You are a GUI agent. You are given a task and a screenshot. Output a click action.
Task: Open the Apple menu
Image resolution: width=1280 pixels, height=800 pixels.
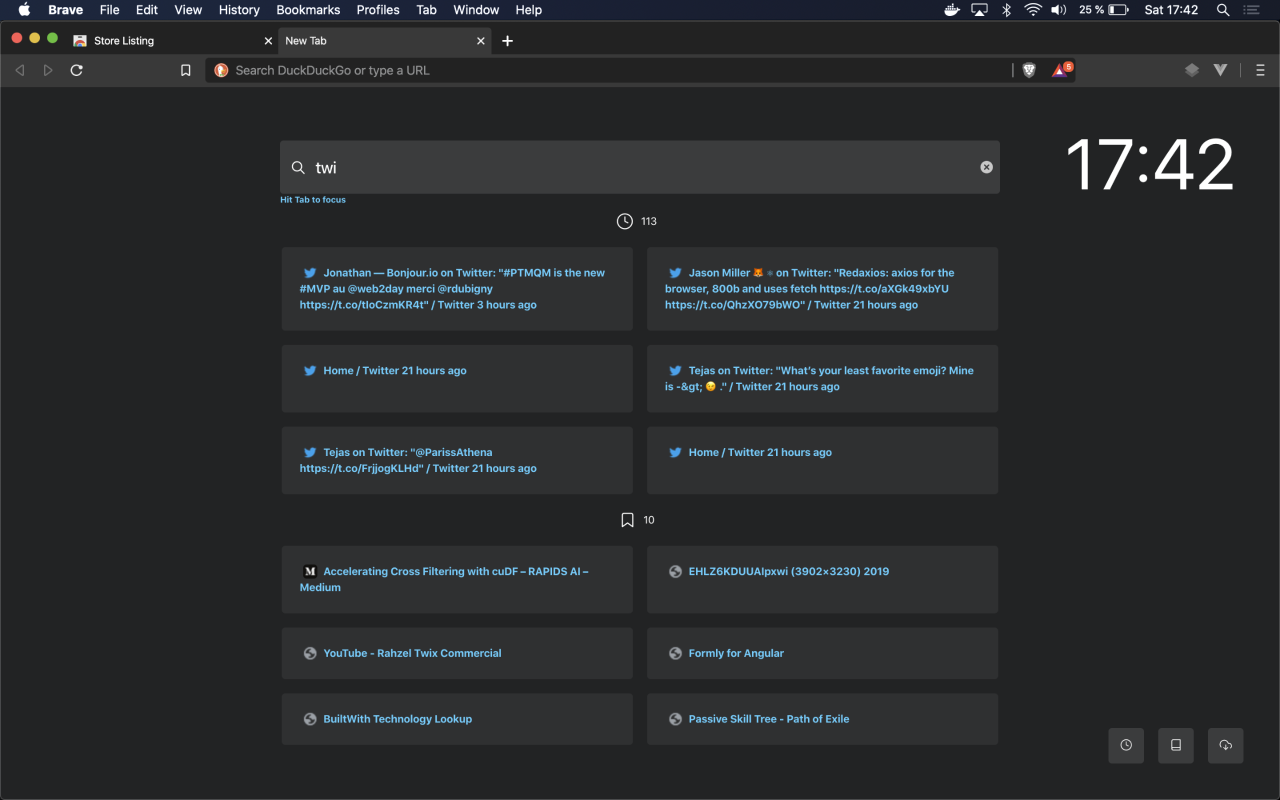[x=24, y=10]
